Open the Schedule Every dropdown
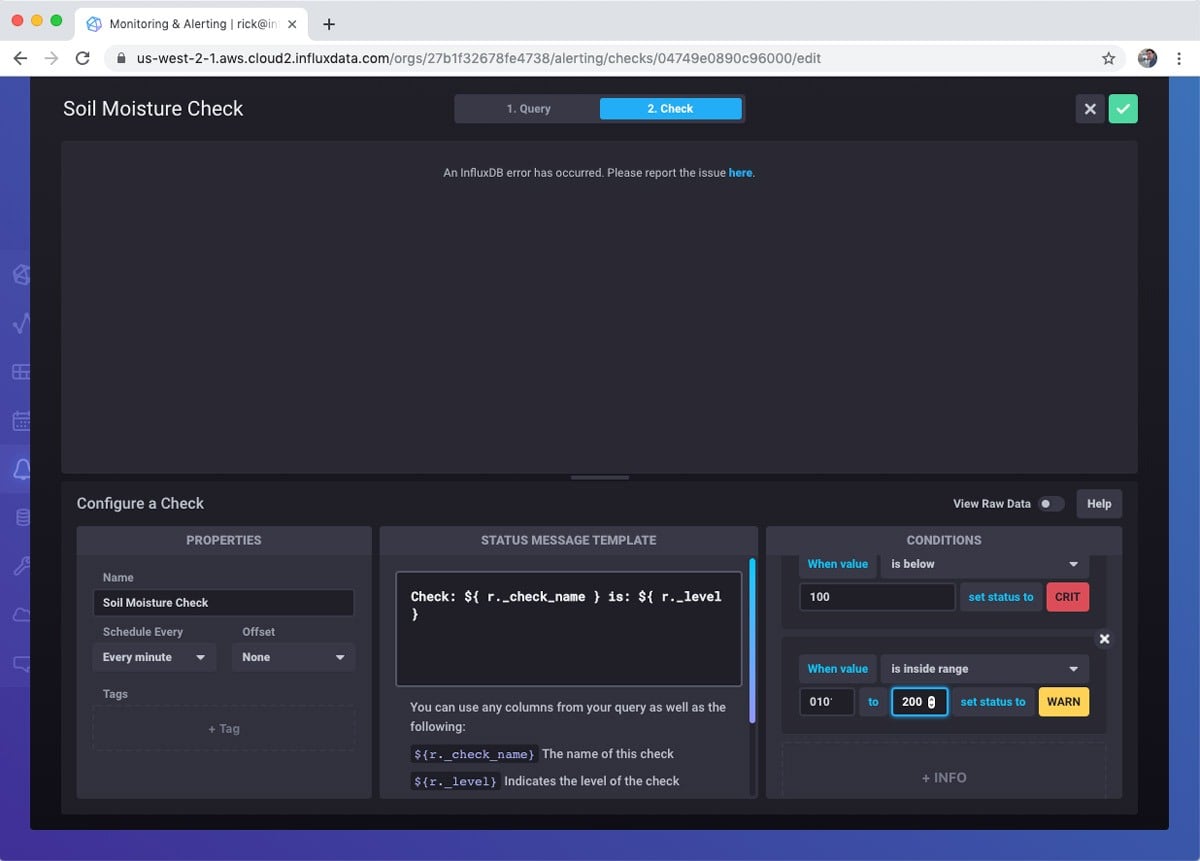This screenshot has width=1200, height=861. [x=153, y=657]
